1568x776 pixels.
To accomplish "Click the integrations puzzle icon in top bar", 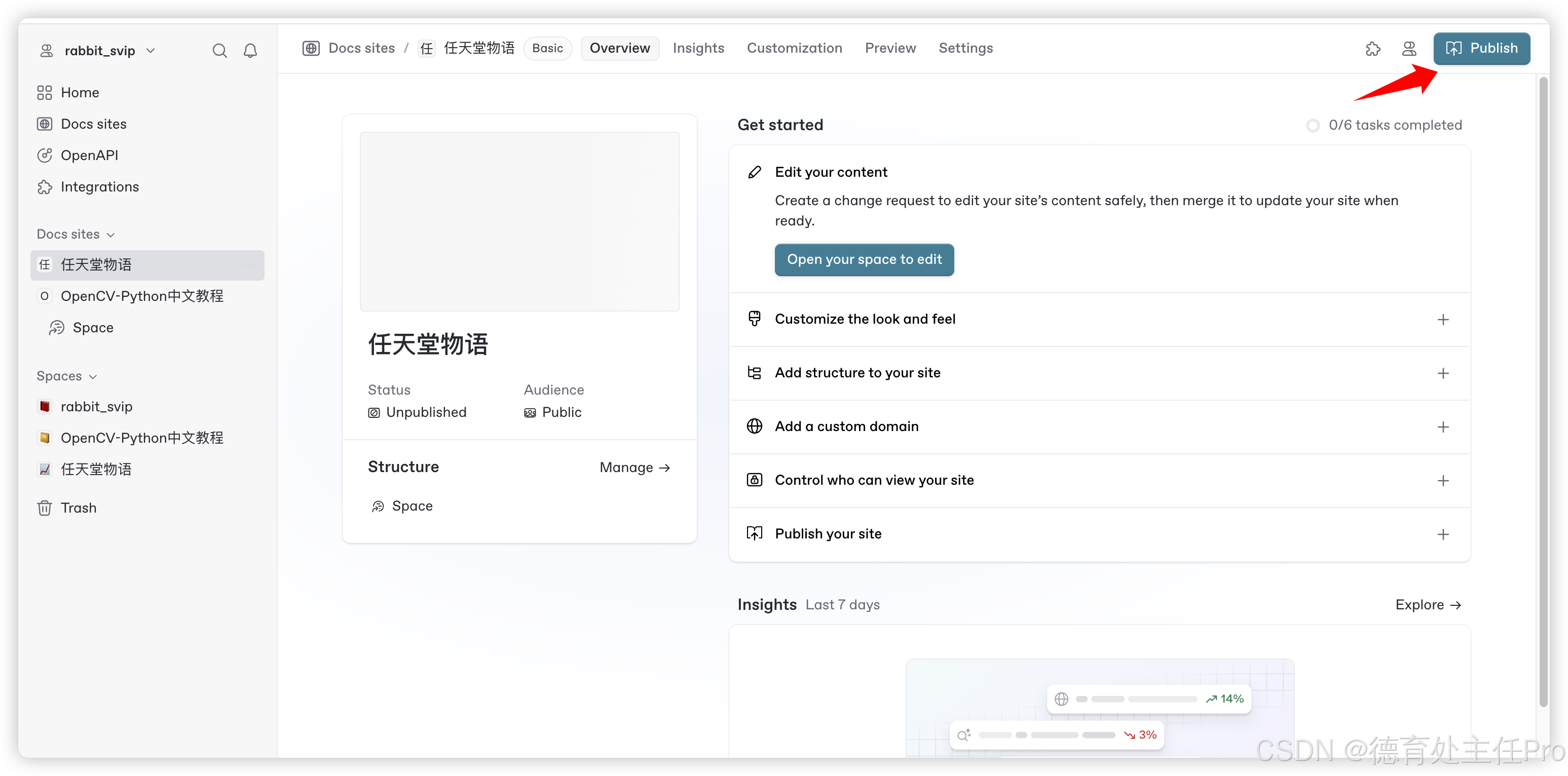I will [1372, 49].
